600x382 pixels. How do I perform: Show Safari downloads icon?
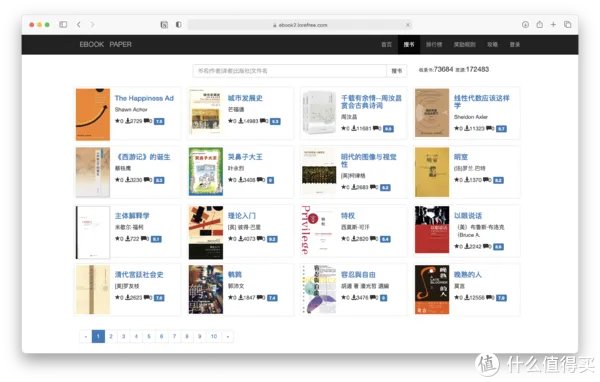coord(525,24)
